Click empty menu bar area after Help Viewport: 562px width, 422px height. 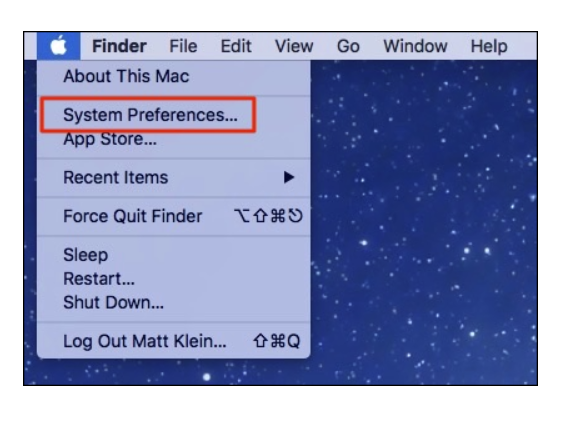click(523, 46)
